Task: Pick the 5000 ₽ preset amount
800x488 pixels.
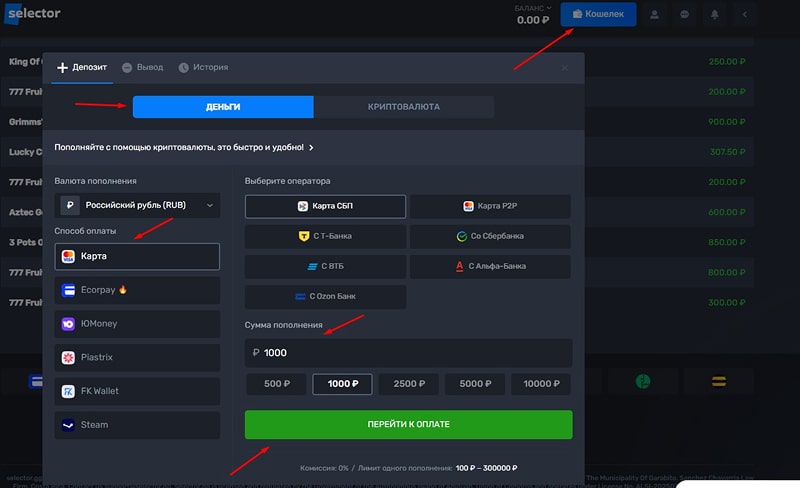Action: 475,384
